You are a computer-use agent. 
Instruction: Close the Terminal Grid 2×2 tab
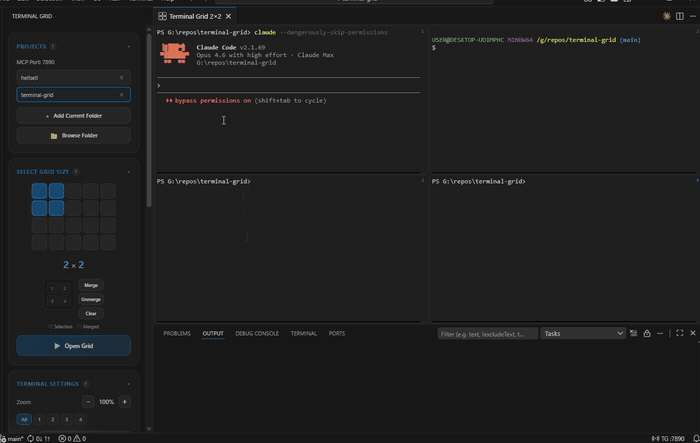[229, 16]
